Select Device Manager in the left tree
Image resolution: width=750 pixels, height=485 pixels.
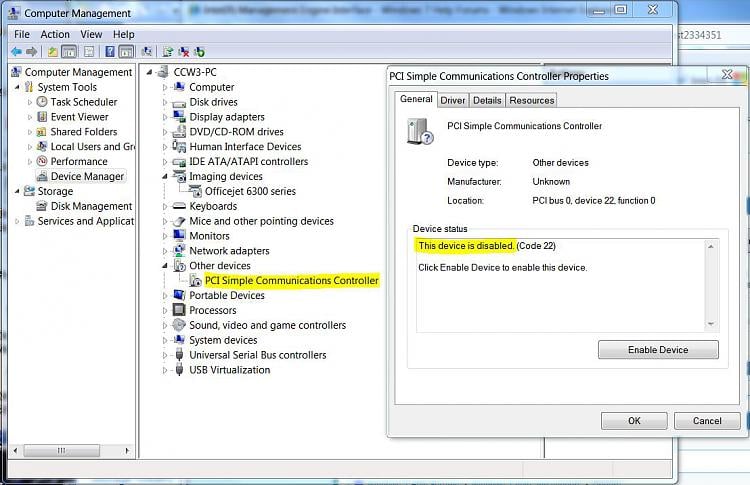point(87,176)
